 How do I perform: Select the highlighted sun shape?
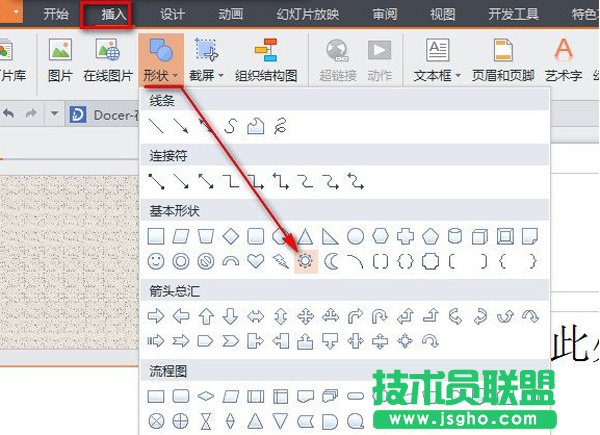tap(306, 262)
